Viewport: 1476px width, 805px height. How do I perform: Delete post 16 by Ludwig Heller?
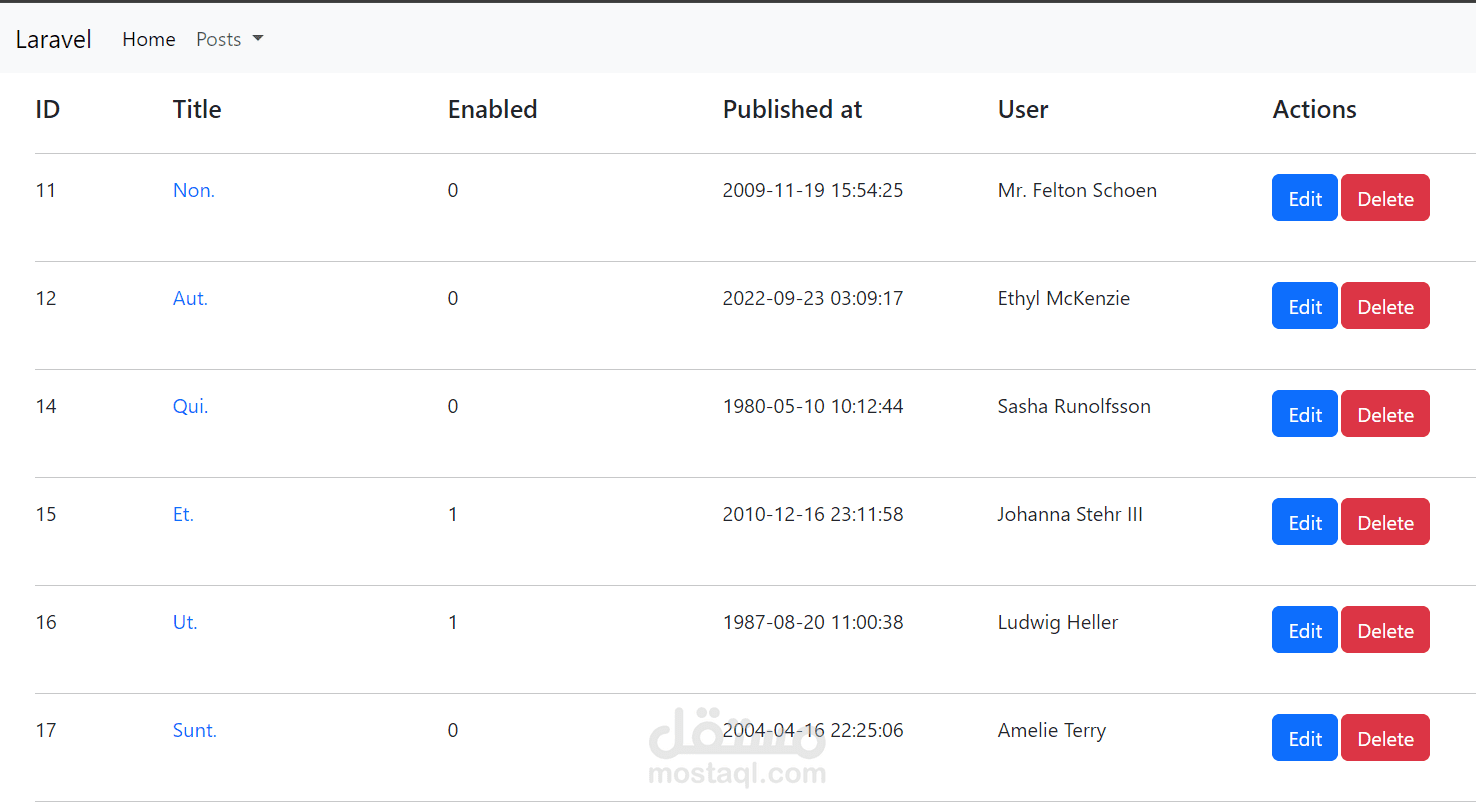pos(1385,630)
